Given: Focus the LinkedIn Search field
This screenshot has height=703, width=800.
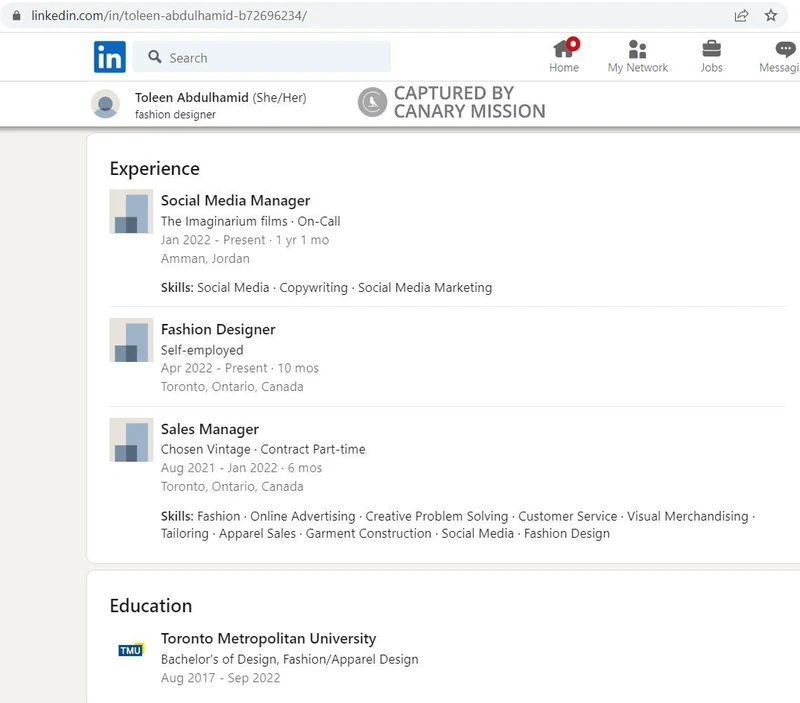Looking at the screenshot, I should click(262, 57).
